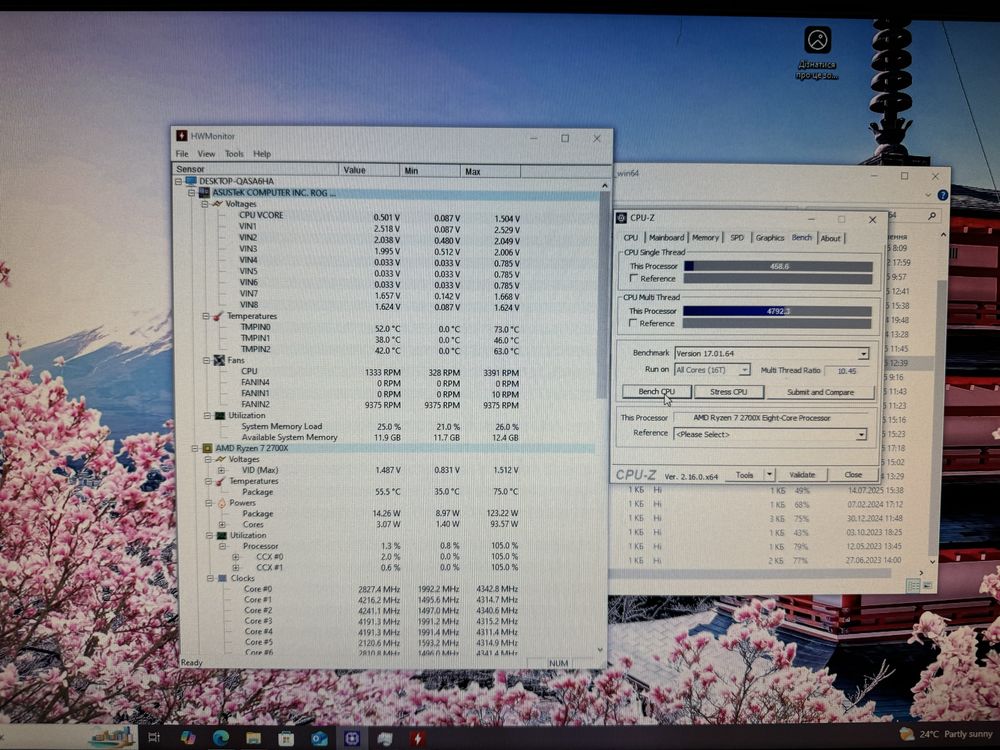The width and height of the screenshot is (1000, 750).
Task: Click the desktop computer icon next to DESKTOP-QASA6HA
Action: coord(191,181)
